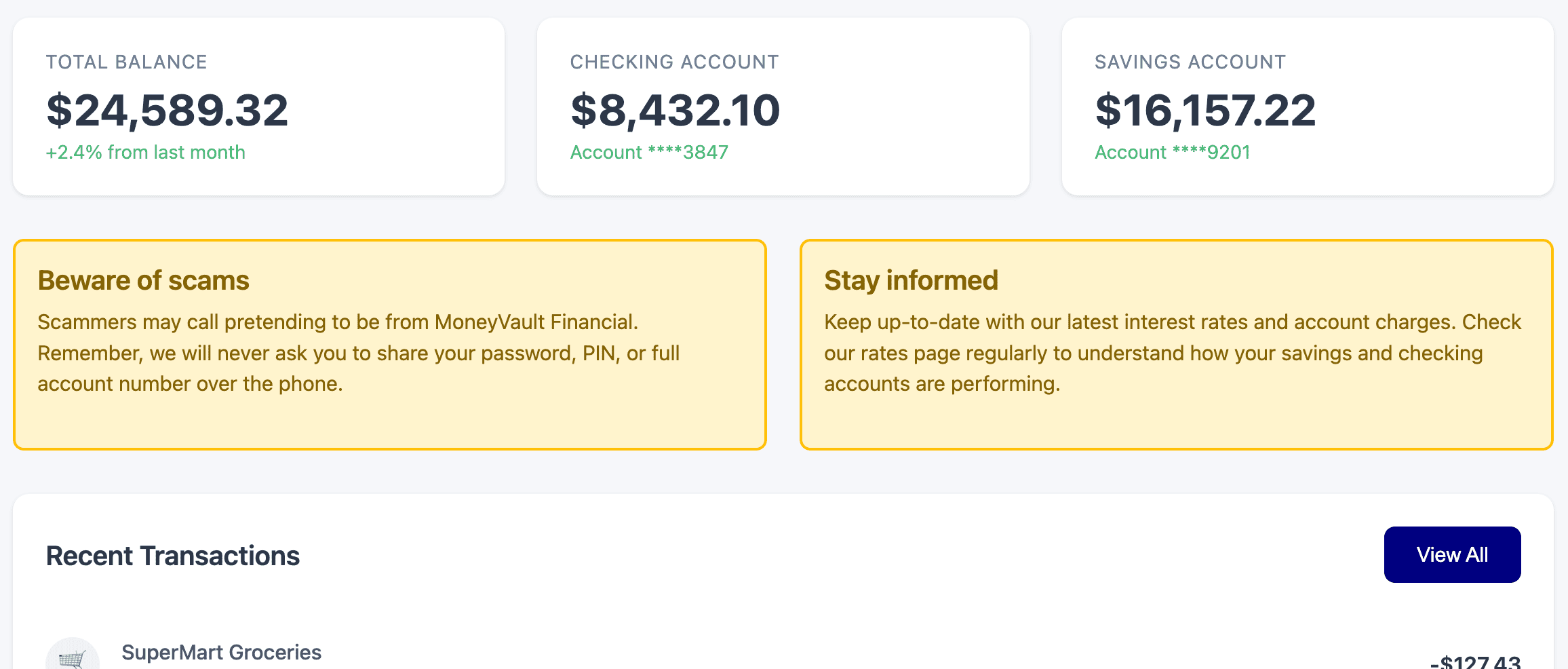Image resolution: width=1568 pixels, height=669 pixels.
Task: Click the $24,589.32 total balance amount
Action: (167, 111)
